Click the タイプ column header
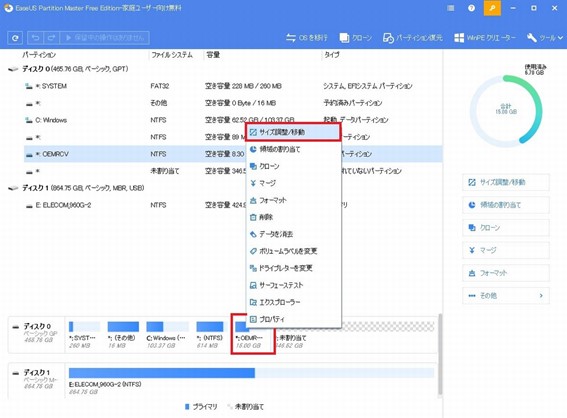The height and width of the screenshot is (418, 567). [x=331, y=55]
